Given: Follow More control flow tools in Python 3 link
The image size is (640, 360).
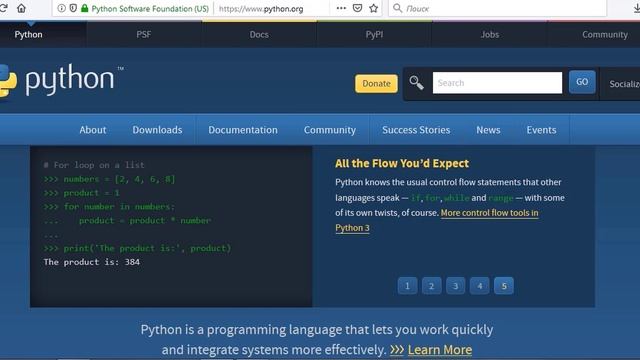Looking at the screenshot, I should (x=489, y=213).
